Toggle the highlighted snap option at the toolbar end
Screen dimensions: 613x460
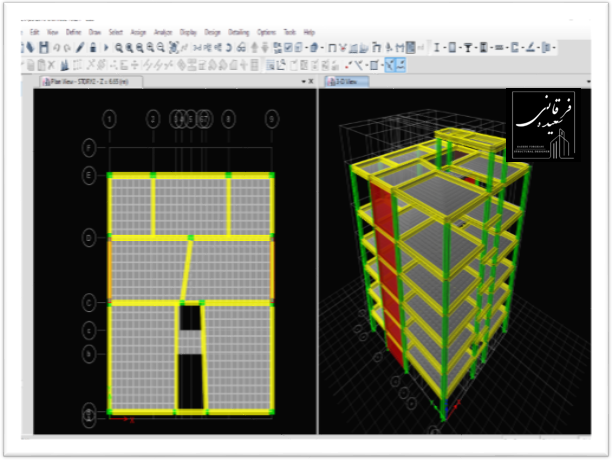(x=401, y=65)
